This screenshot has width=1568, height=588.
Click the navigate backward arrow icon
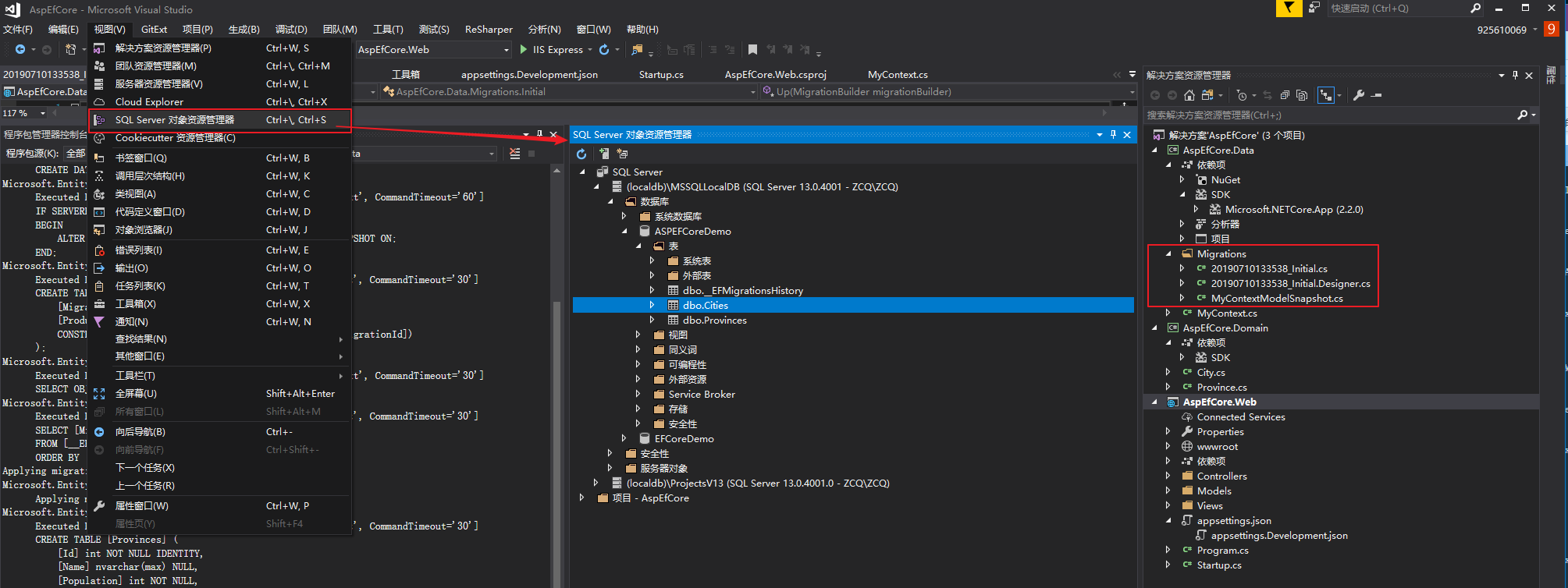coord(20,49)
